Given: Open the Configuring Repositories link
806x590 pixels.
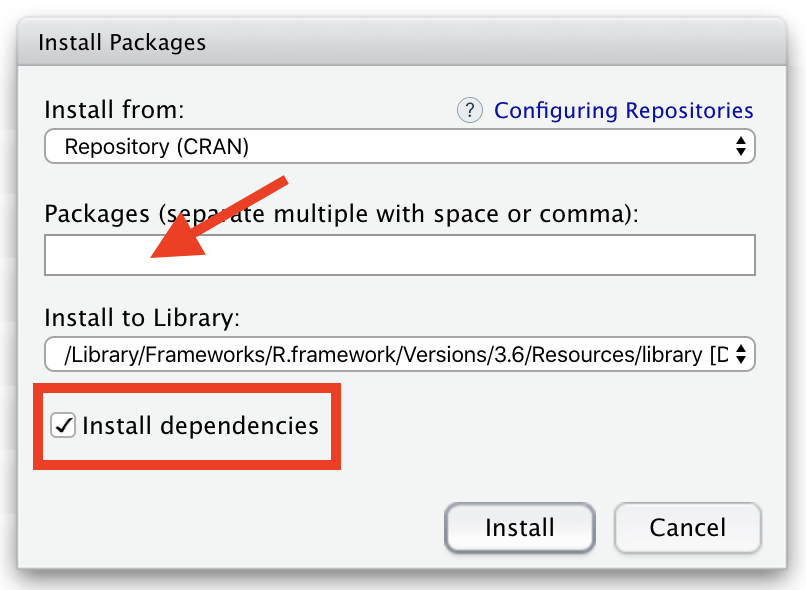Looking at the screenshot, I should coord(623,110).
